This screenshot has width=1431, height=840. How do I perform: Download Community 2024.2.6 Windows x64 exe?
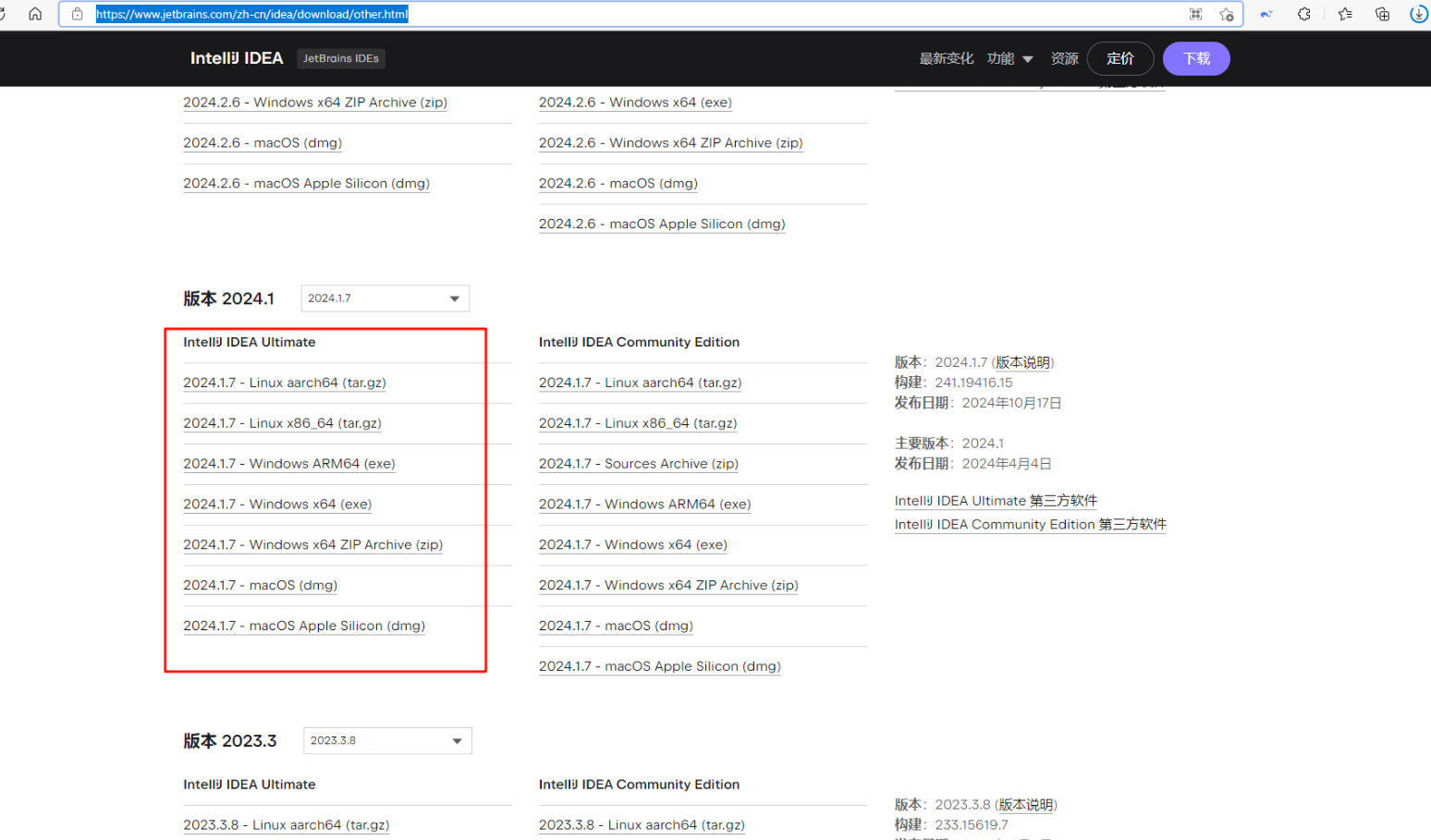(635, 103)
